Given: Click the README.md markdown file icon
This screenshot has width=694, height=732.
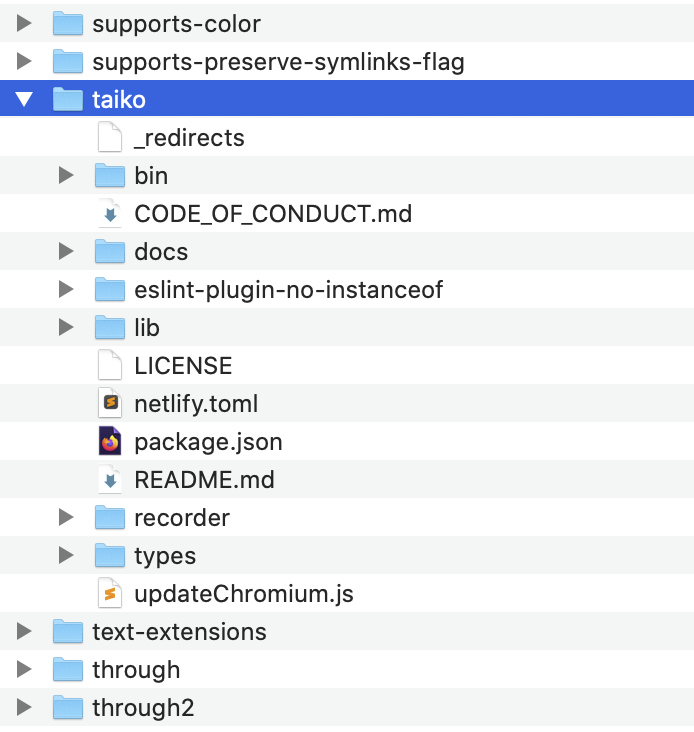Looking at the screenshot, I should (110, 480).
